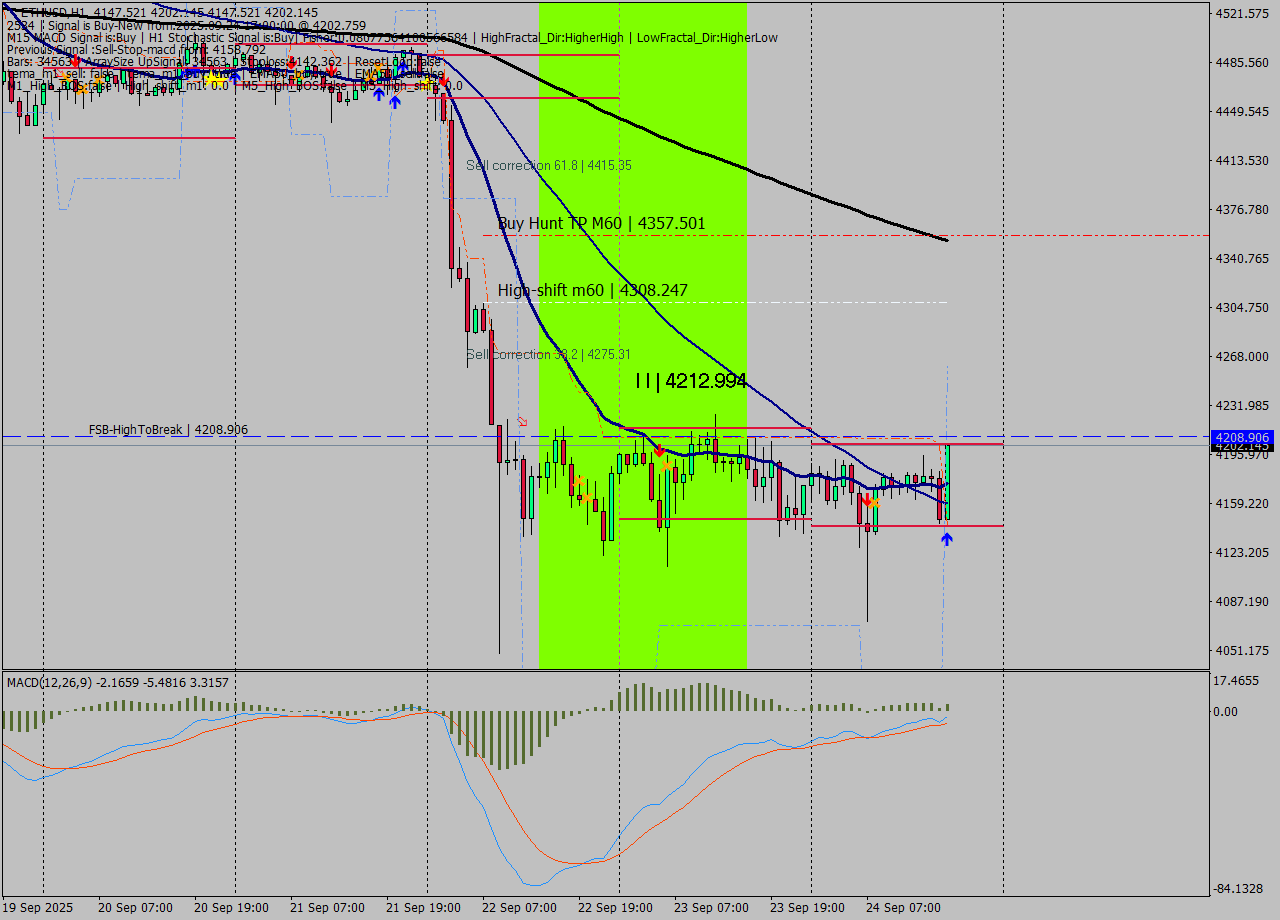Select the small red outlined arrow near FSB-HighToBreak line
Image resolution: width=1280 pixels, height=920 pixels.
click(x=522, y=421)
